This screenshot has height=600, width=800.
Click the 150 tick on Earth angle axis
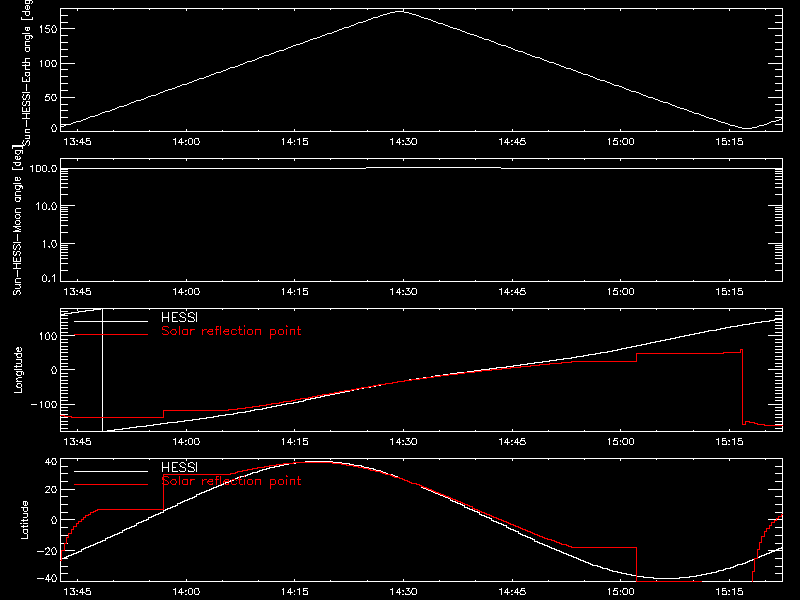pyautogui.click(x=48, y=29)
